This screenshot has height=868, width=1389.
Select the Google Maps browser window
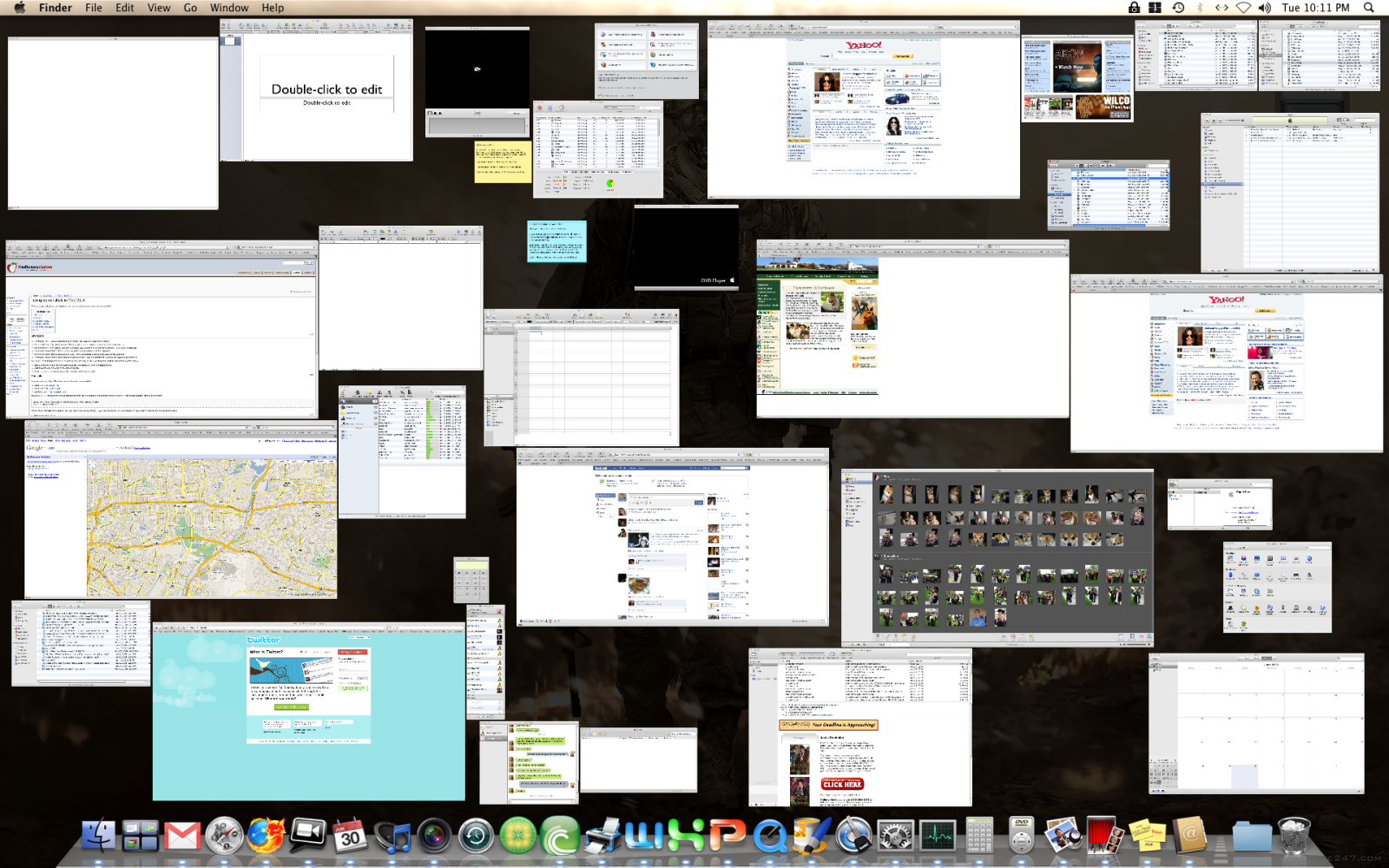tap(181, 510)
